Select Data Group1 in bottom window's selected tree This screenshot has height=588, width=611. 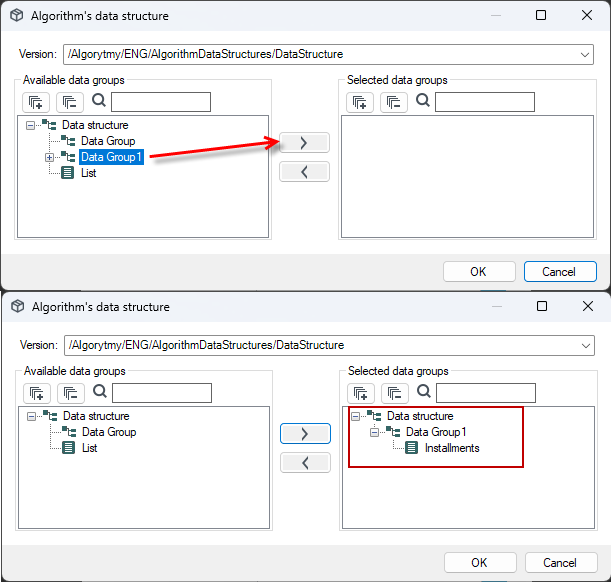point(436,432)
